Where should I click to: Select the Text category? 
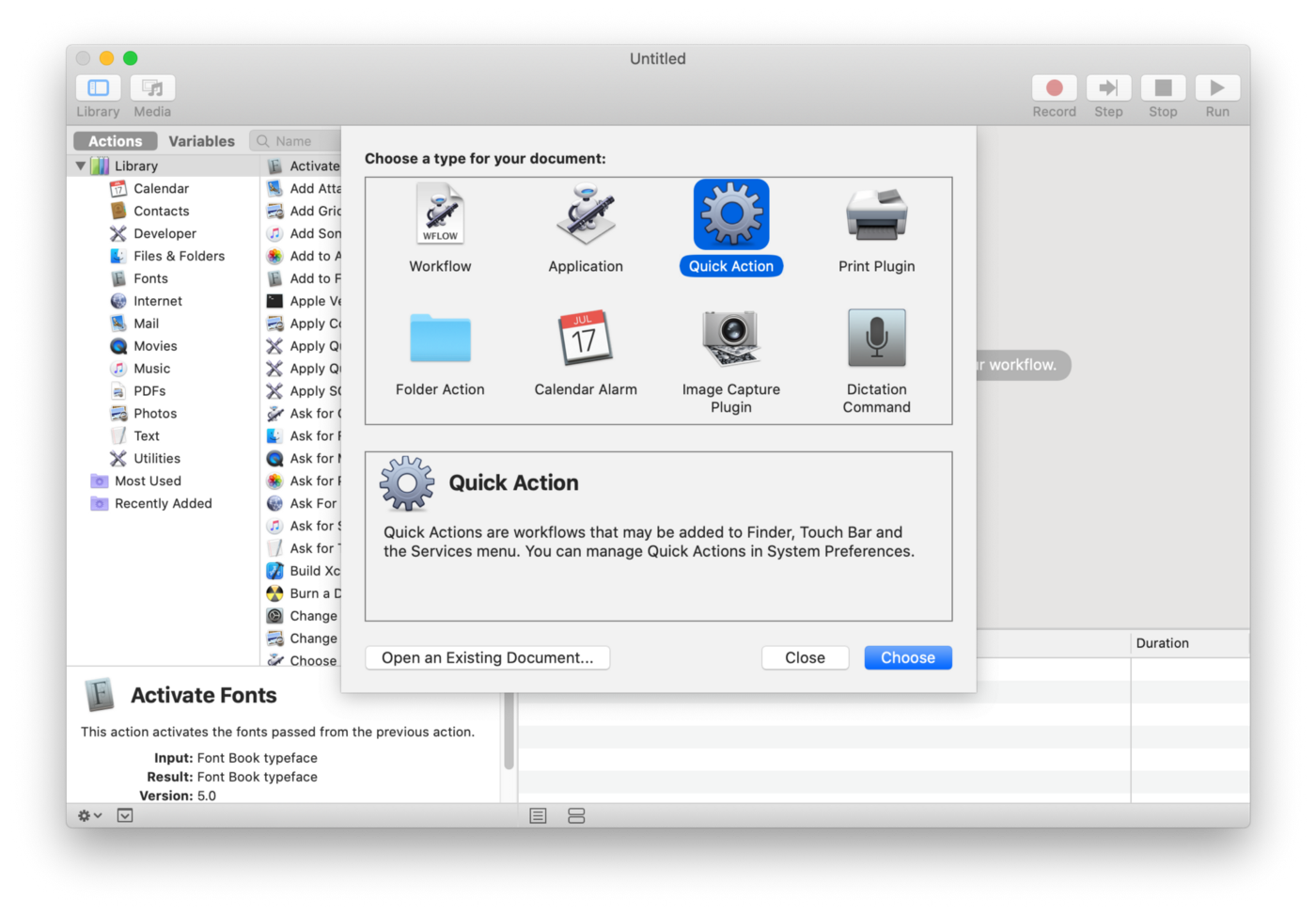(x=147, y=436)
